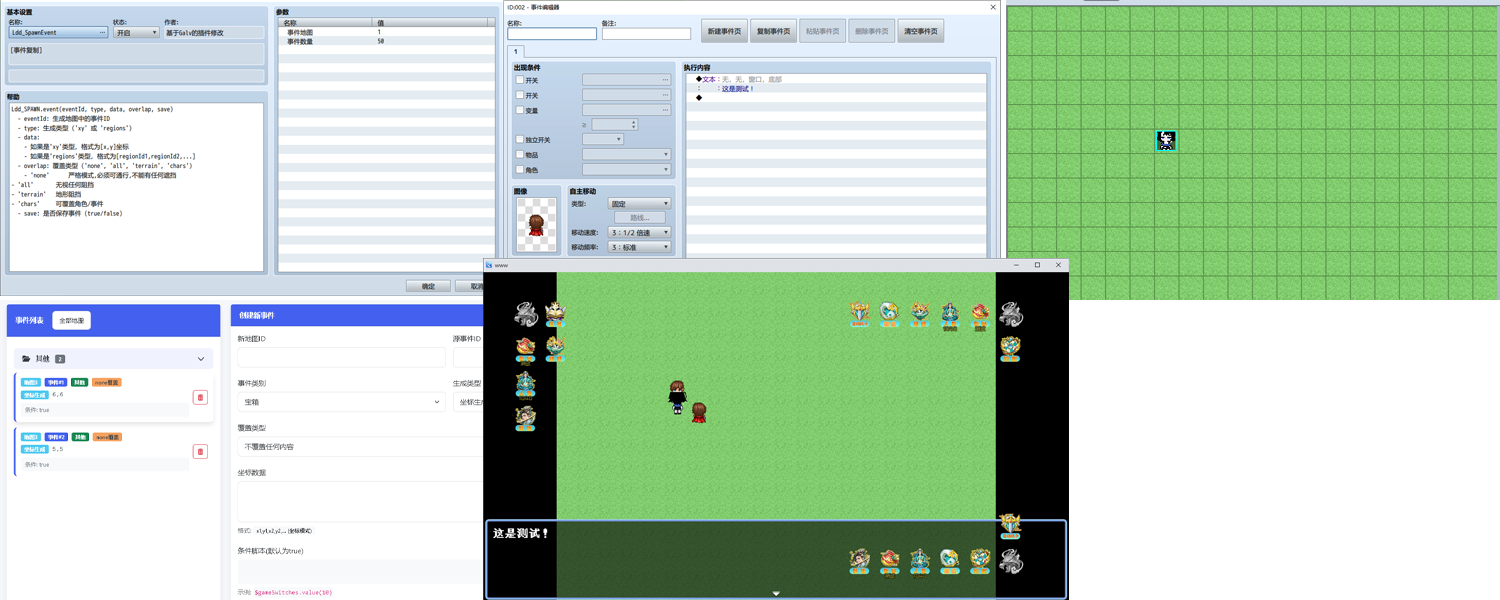Focus the 备注 input field
This screenshot has width=1500, height=600.
coord(646,33)
